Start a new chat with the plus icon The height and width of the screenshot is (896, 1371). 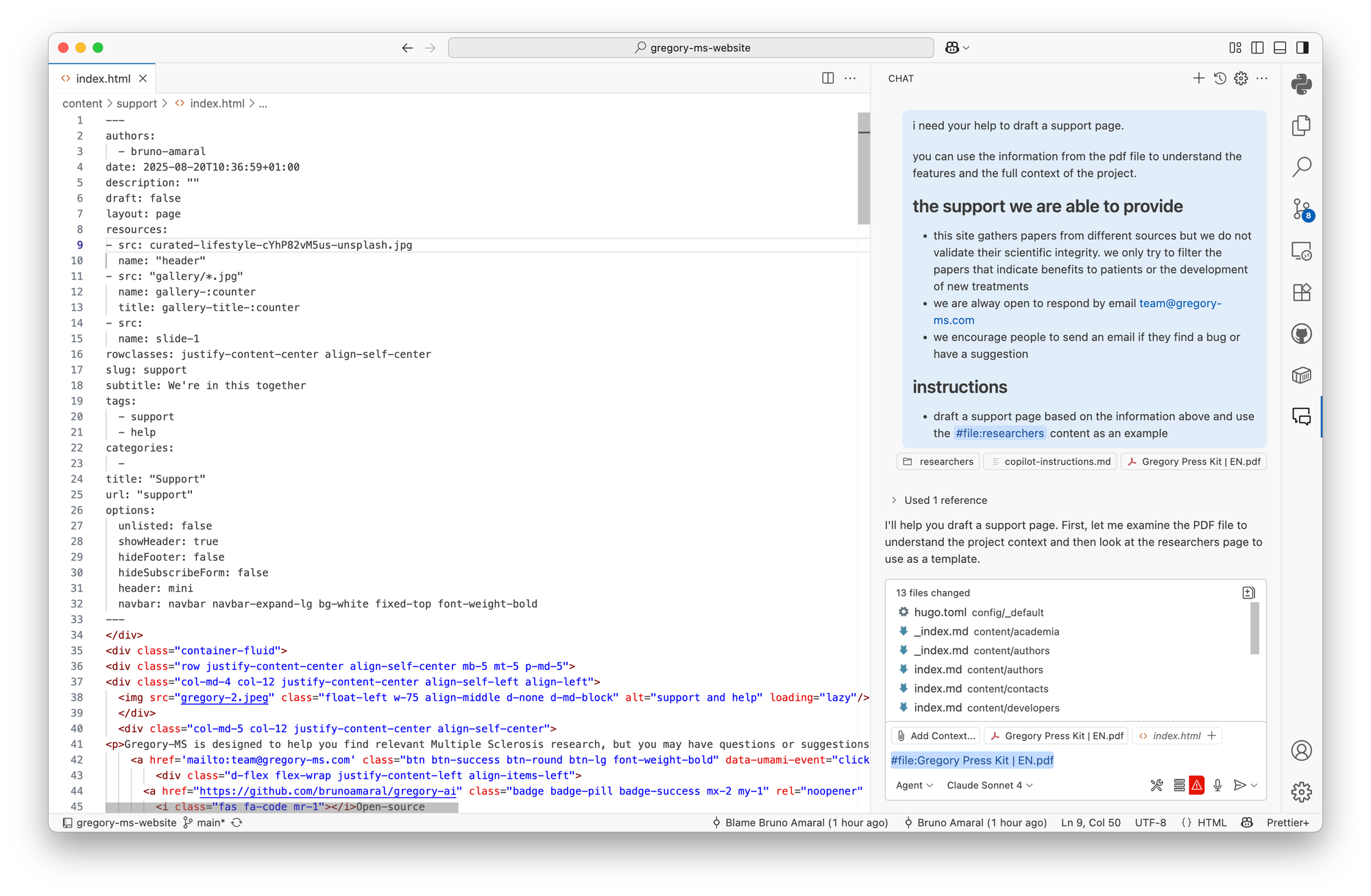[1198, 78]
